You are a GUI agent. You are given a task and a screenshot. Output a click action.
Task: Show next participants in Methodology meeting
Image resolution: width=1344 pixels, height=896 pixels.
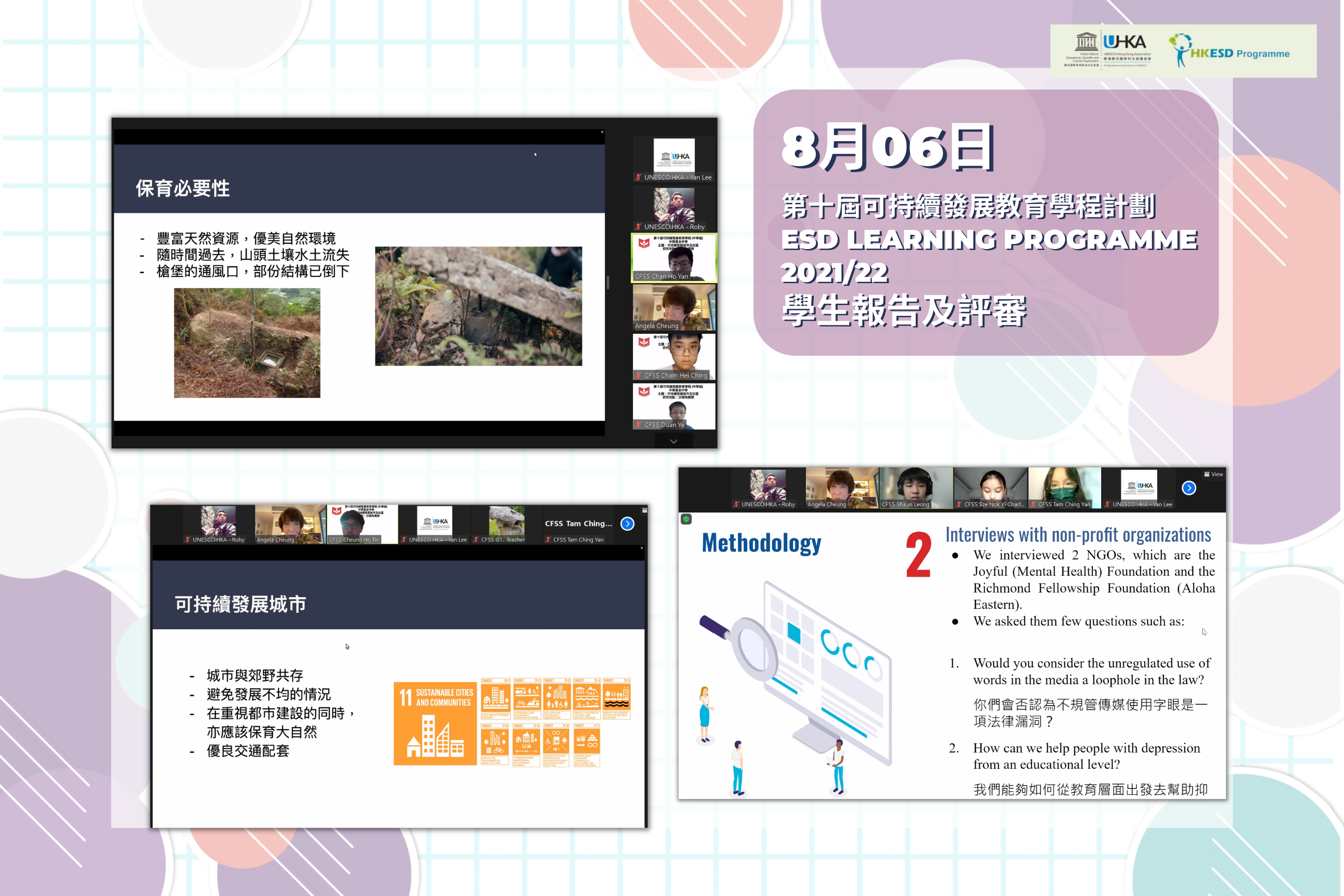coord(1189,488)
